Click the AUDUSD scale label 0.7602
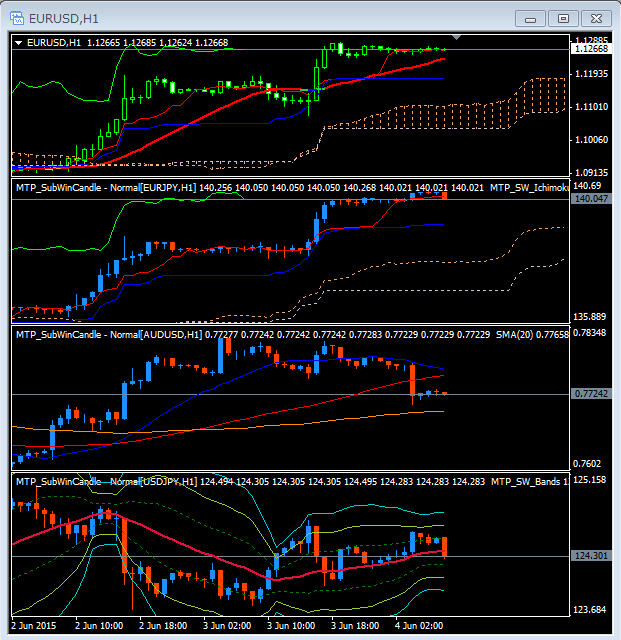621x640 pixels. [587, 464]
